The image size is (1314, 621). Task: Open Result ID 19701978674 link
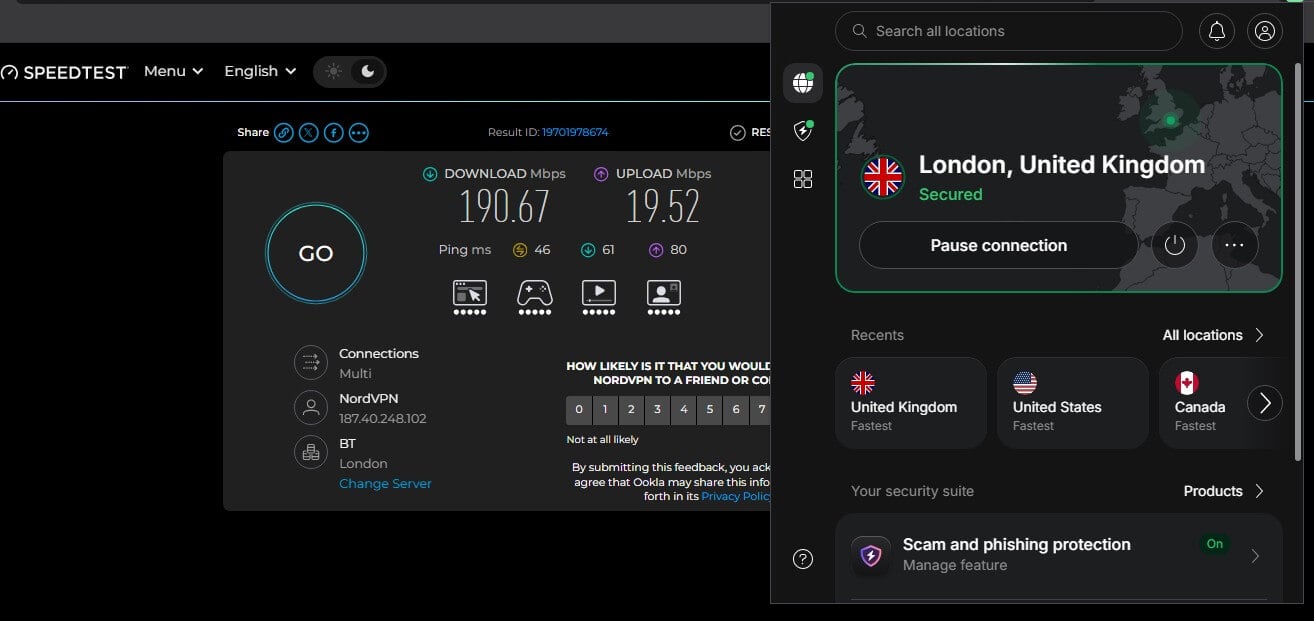(x=575, y=132)
